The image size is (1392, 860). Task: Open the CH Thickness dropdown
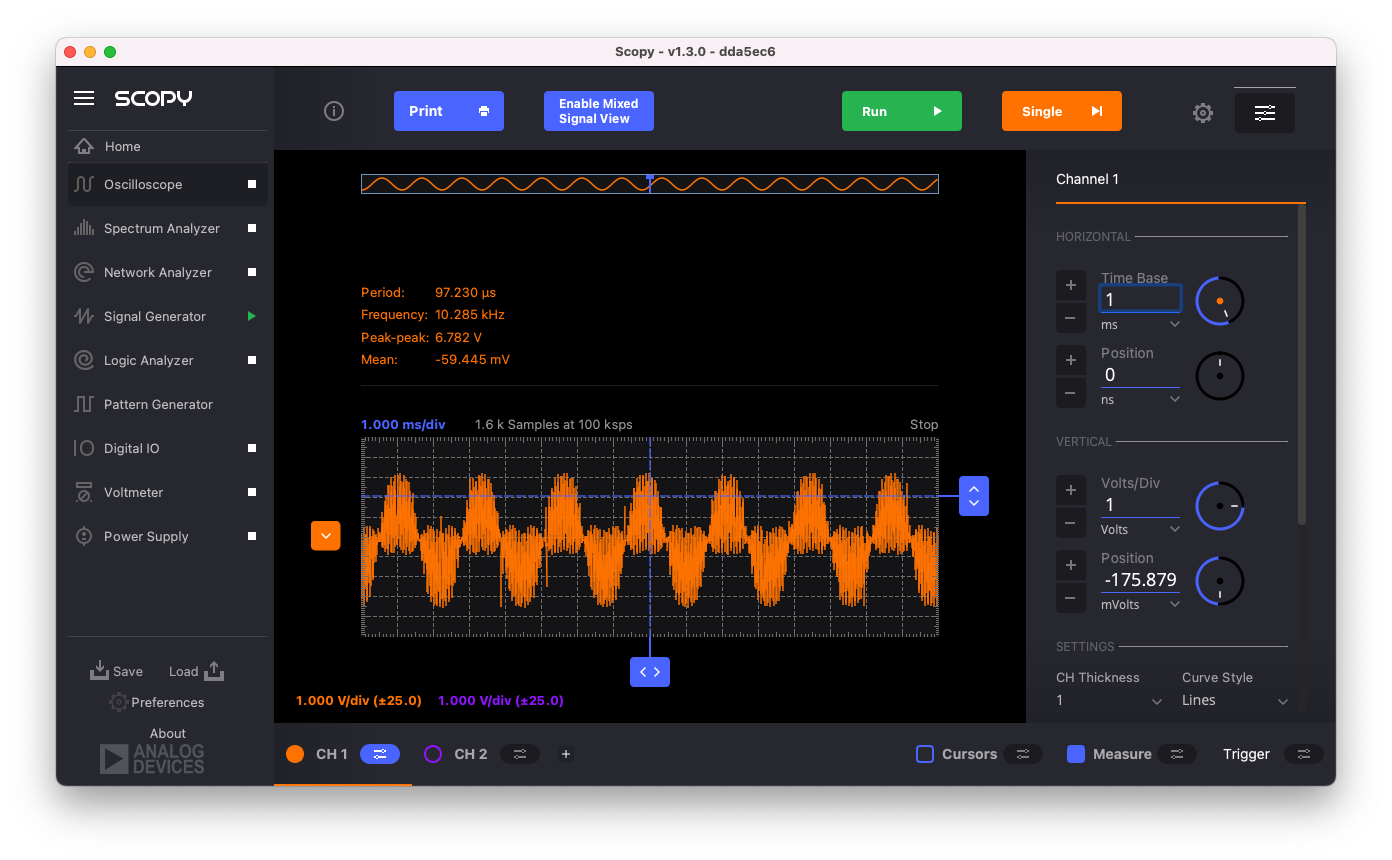1109,701
